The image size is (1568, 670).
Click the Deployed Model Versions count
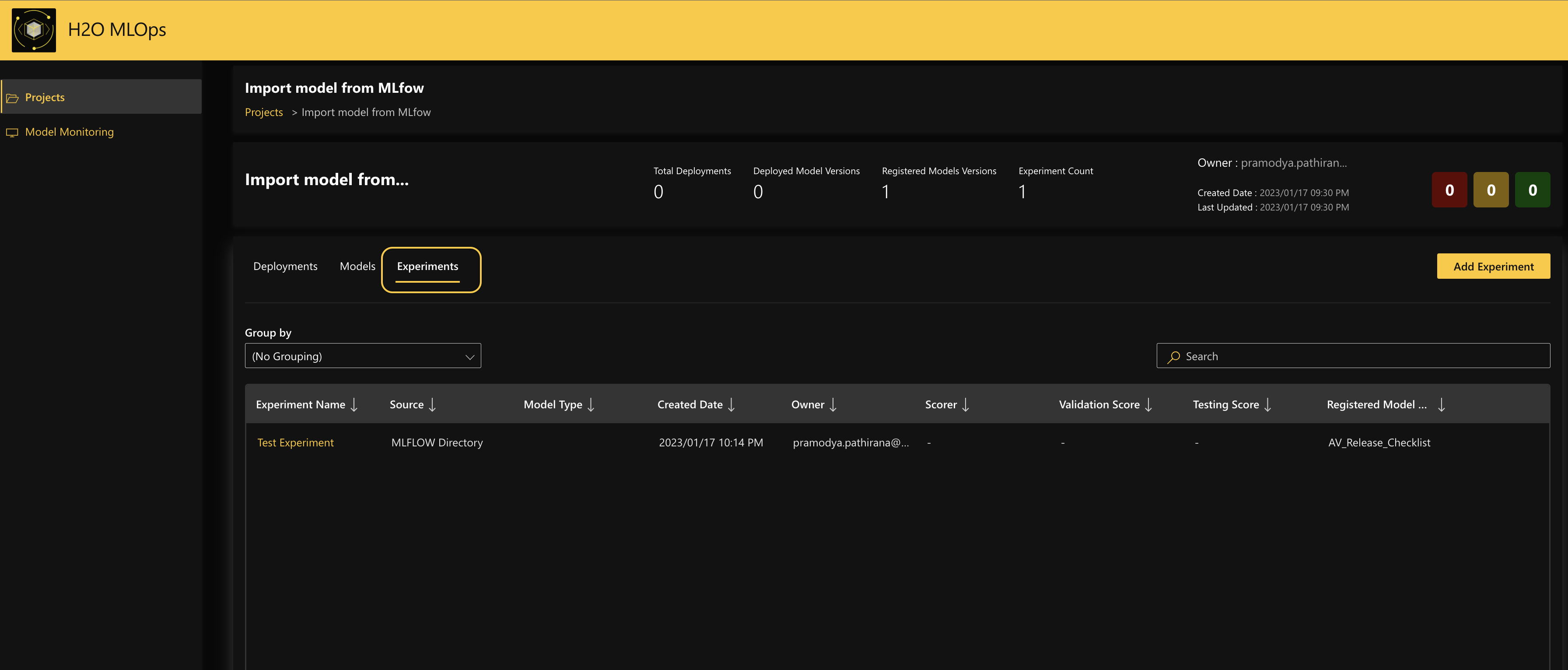click(759, 192)
